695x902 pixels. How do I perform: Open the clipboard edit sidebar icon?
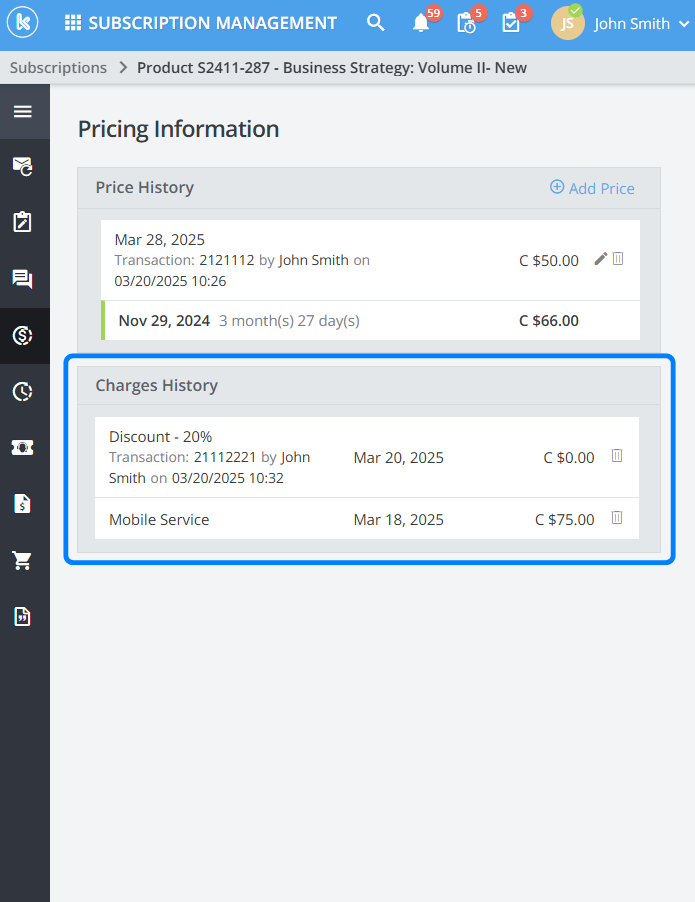click(22, 222)
